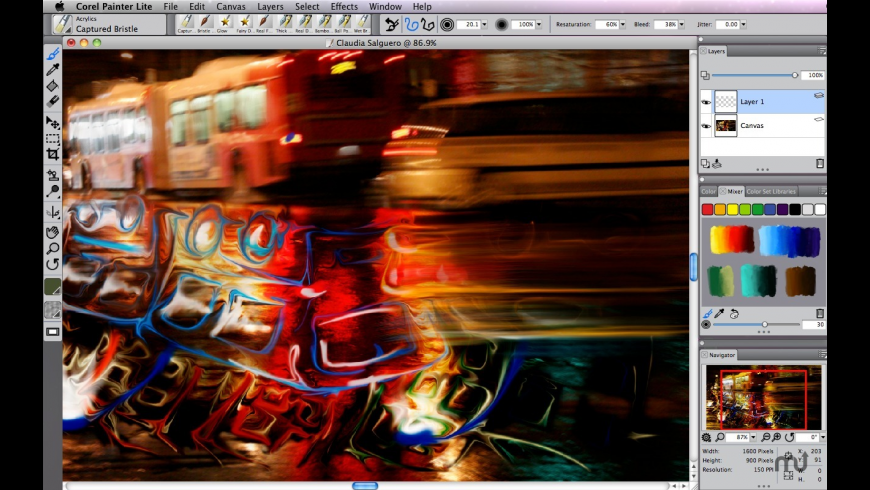Image resolution: width=870 pixels, height=490 pixels.
Task: Open the Effects menu
Action: point(344,6)
